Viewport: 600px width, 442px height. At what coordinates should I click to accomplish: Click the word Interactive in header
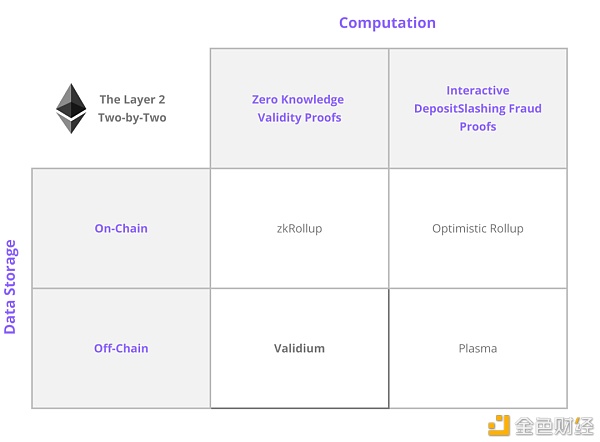coord(478,90)
